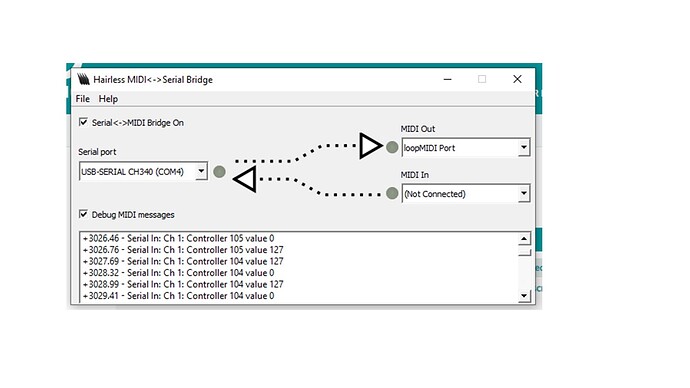This screenshot has height=388, width=690.
Task: Expand the MIDI Out dropdown arrow
Action: (524, 147)
